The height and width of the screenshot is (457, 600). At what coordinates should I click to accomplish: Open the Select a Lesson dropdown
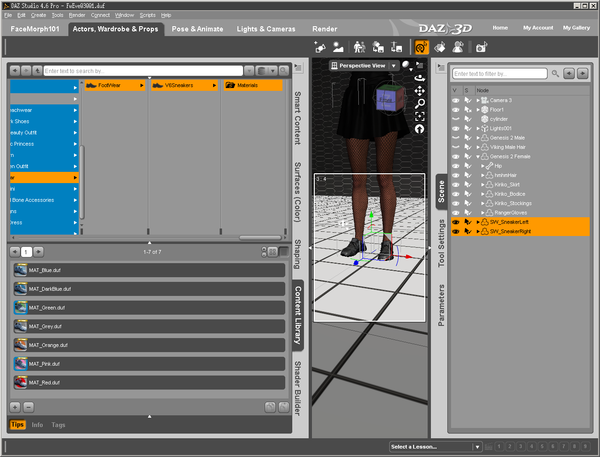(477, 447)
